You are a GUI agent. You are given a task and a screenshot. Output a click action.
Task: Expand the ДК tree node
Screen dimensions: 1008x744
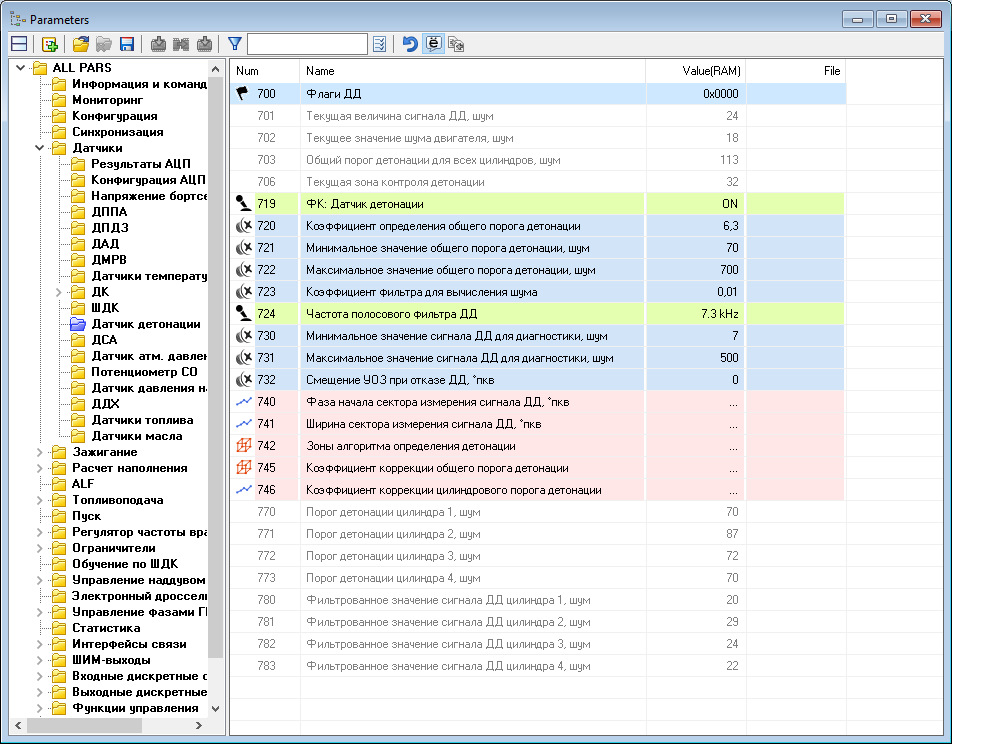(58, 292)
